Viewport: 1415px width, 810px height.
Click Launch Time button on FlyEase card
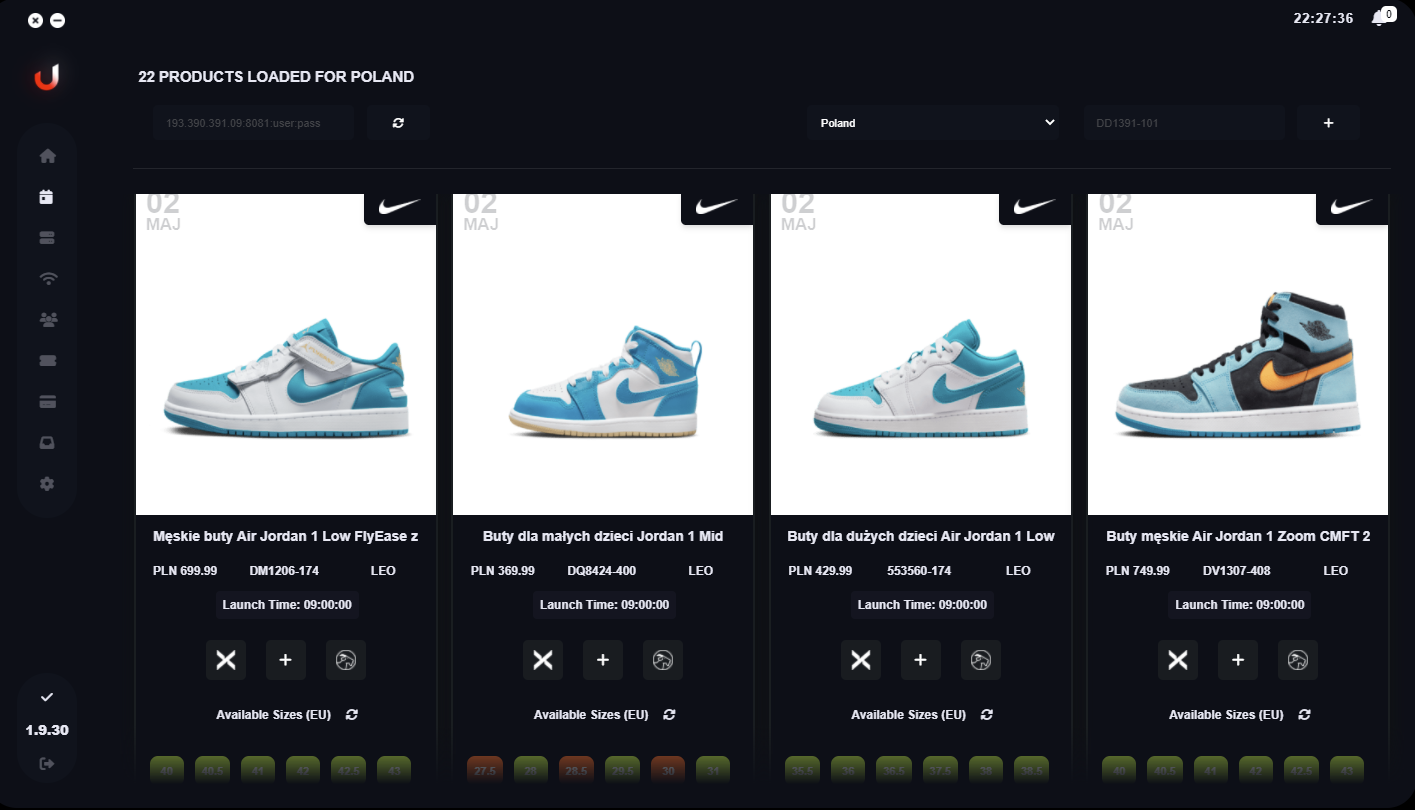(288, 605)
